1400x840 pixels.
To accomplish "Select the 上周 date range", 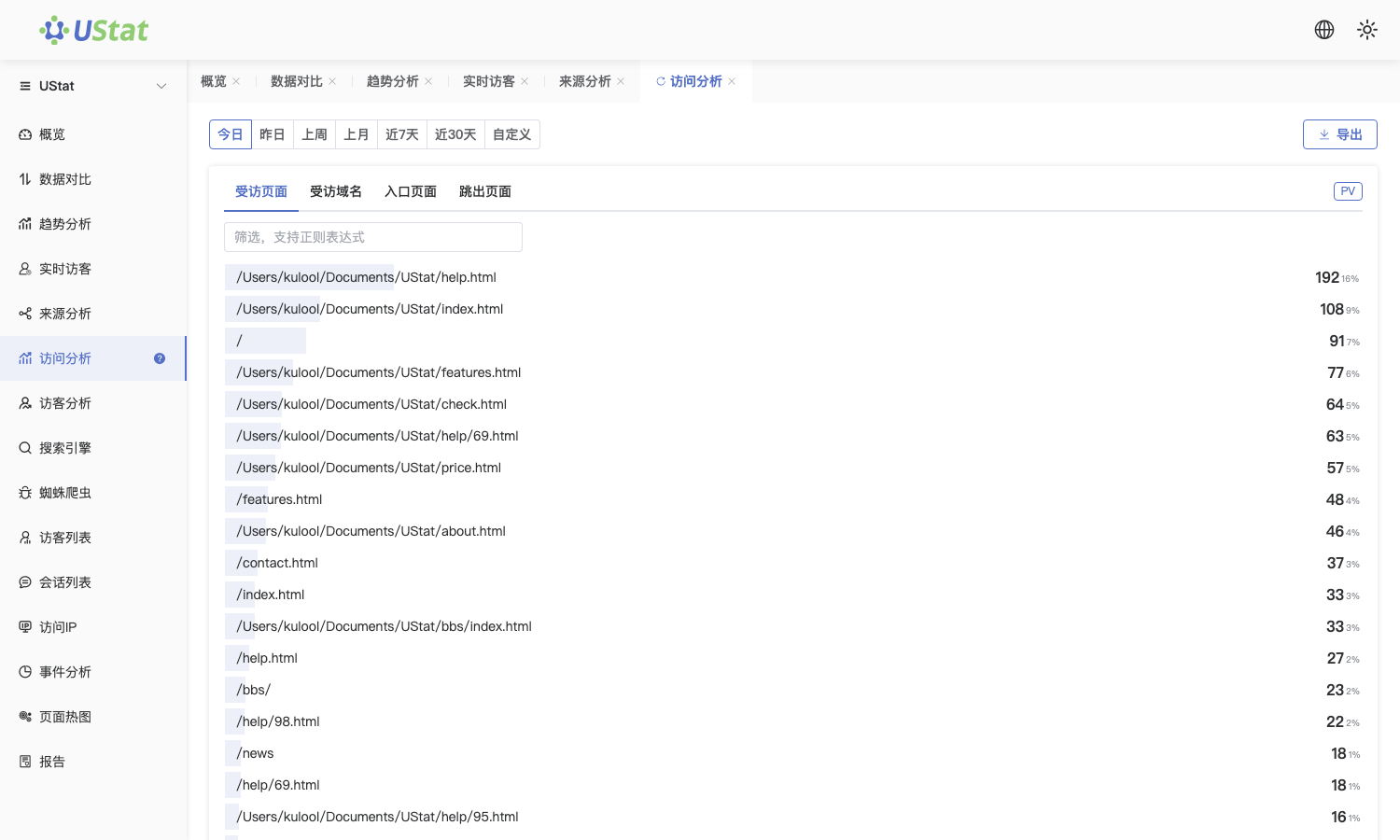I will tap(315, 134).
